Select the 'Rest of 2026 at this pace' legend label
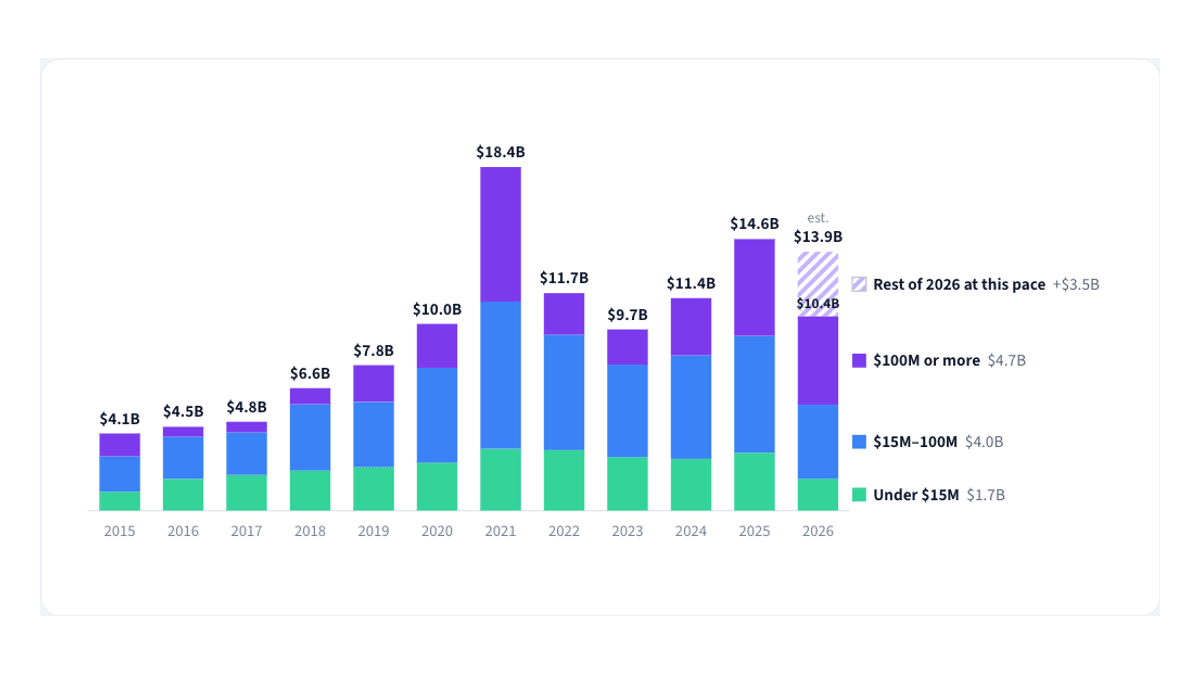 click(x=959, y=284)
